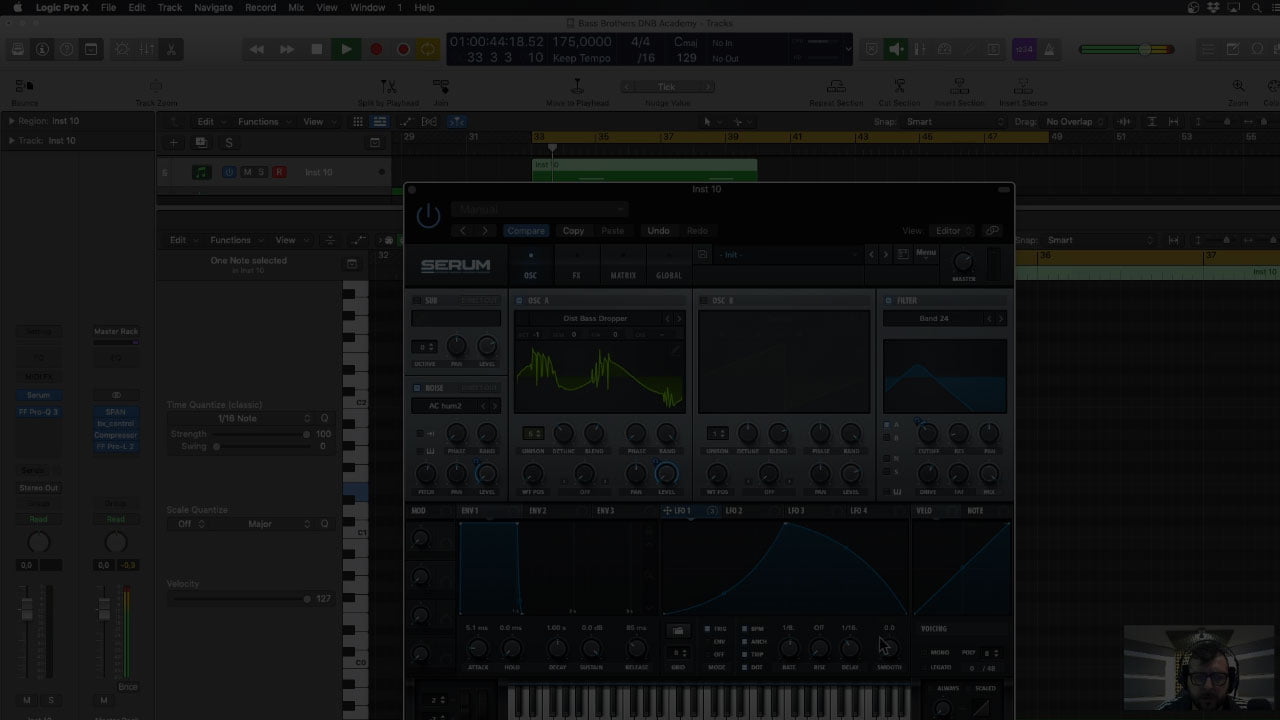Click the Cut Section icon
Image resolution: width=1280 pixels, height=720 pixels.
(x=899, y=87)
